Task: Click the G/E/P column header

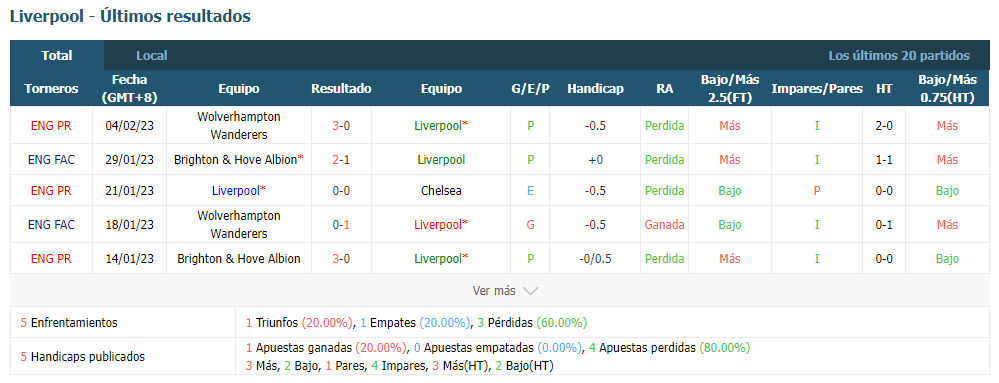Action: (x=530, y=89)
